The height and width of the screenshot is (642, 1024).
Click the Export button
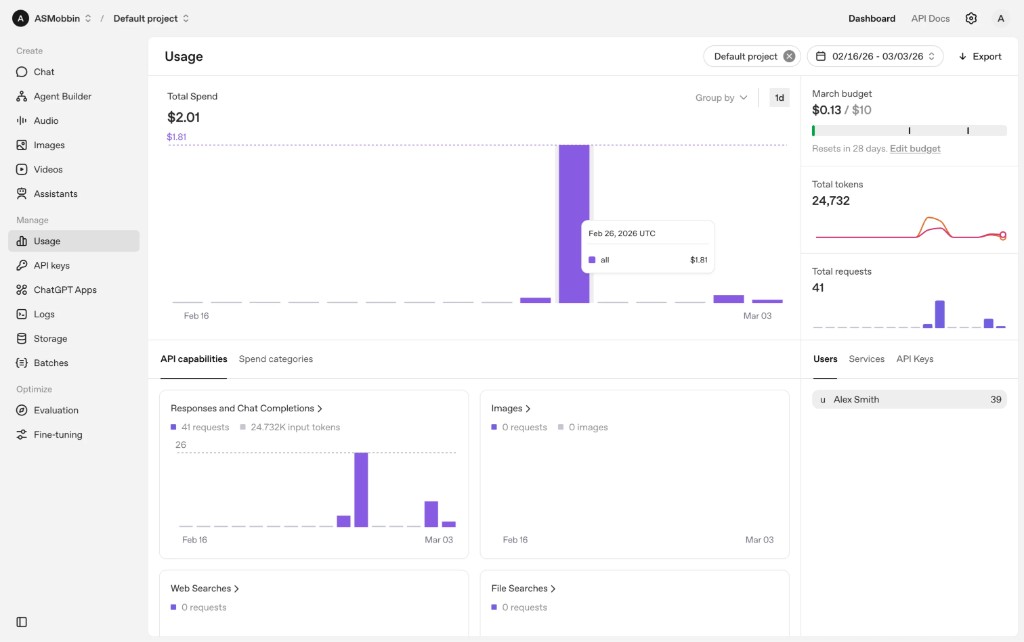[980, 56]
